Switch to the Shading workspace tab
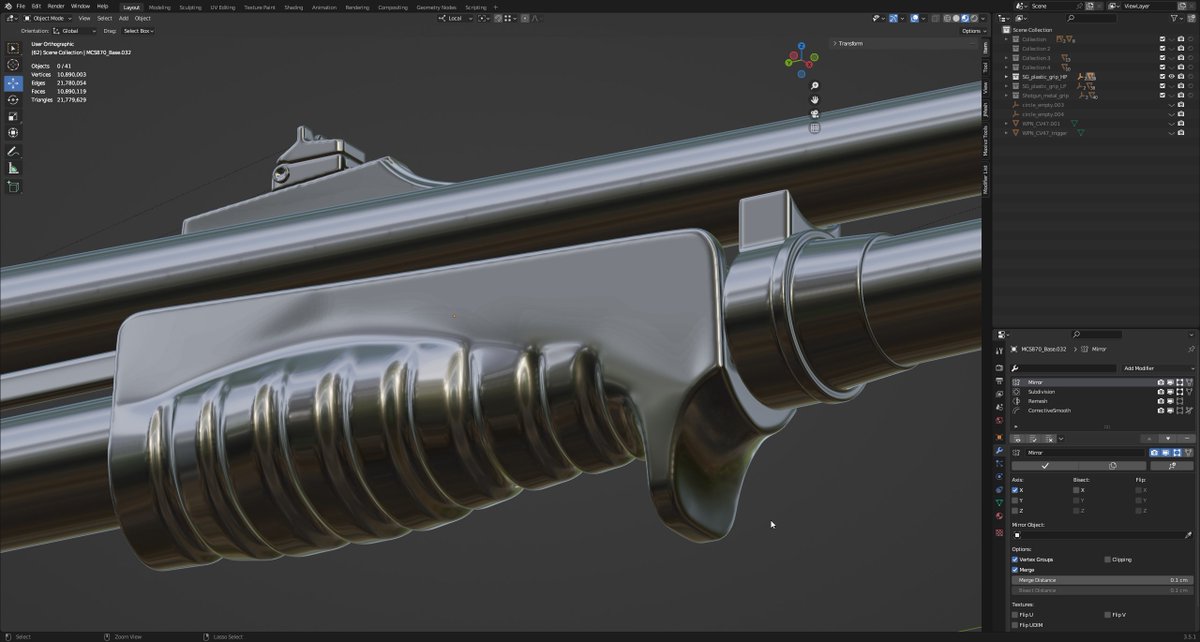 click(294, 6)
